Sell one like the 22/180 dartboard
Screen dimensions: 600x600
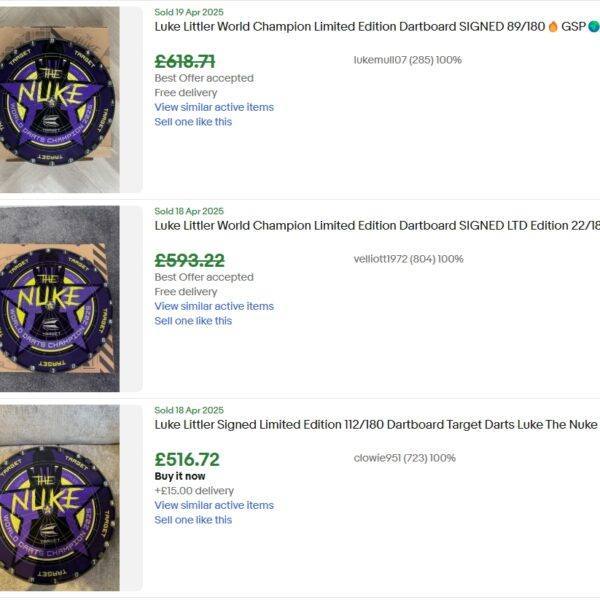click(193, 321)
